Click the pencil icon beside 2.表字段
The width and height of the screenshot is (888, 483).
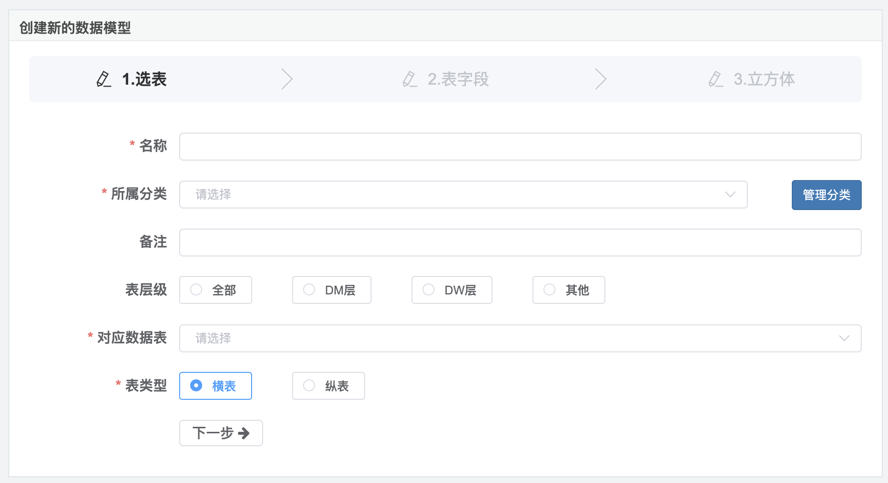[x=409, y=79]
